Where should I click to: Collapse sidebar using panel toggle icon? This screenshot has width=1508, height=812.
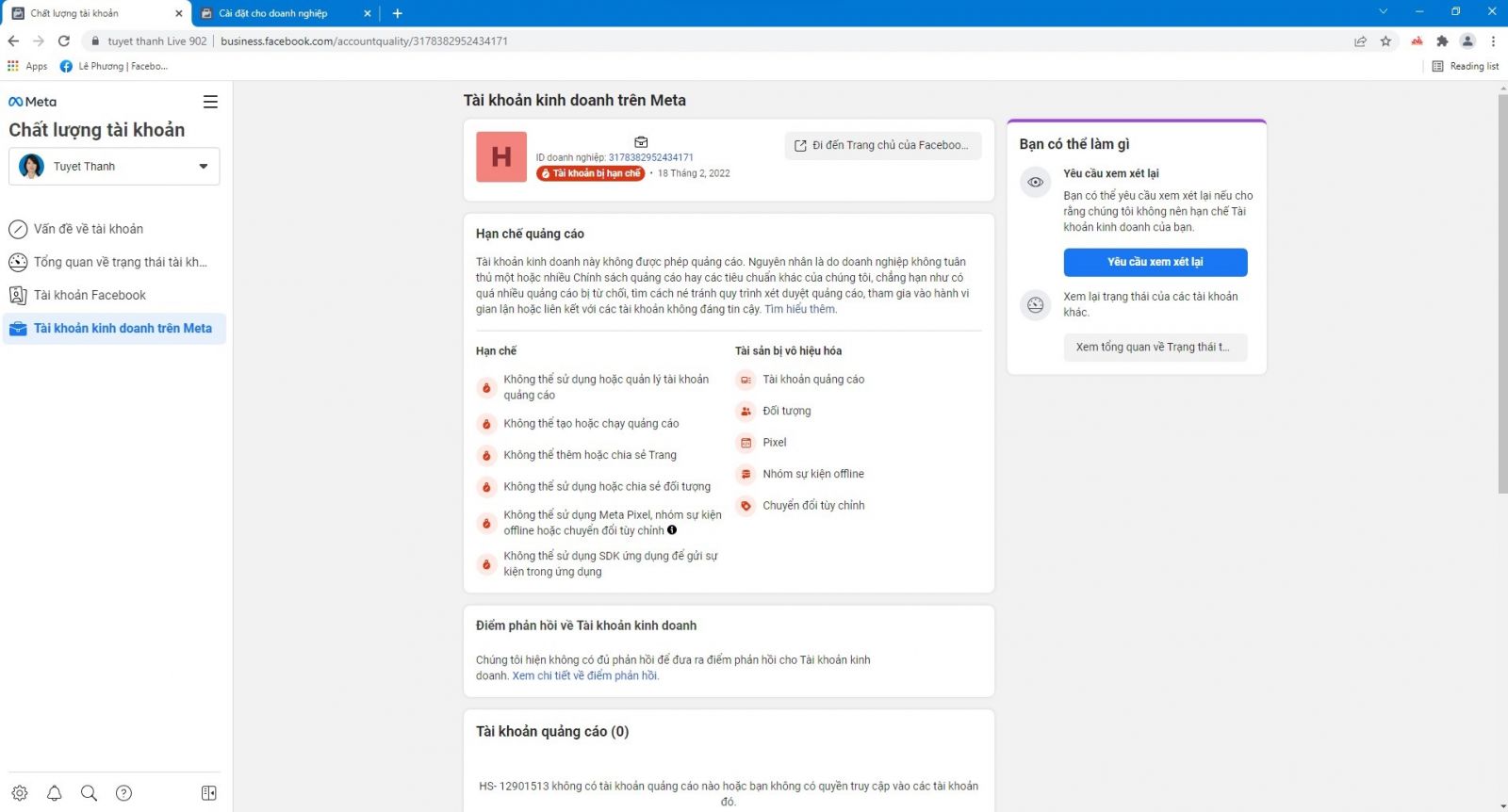[x=209, y=793]
